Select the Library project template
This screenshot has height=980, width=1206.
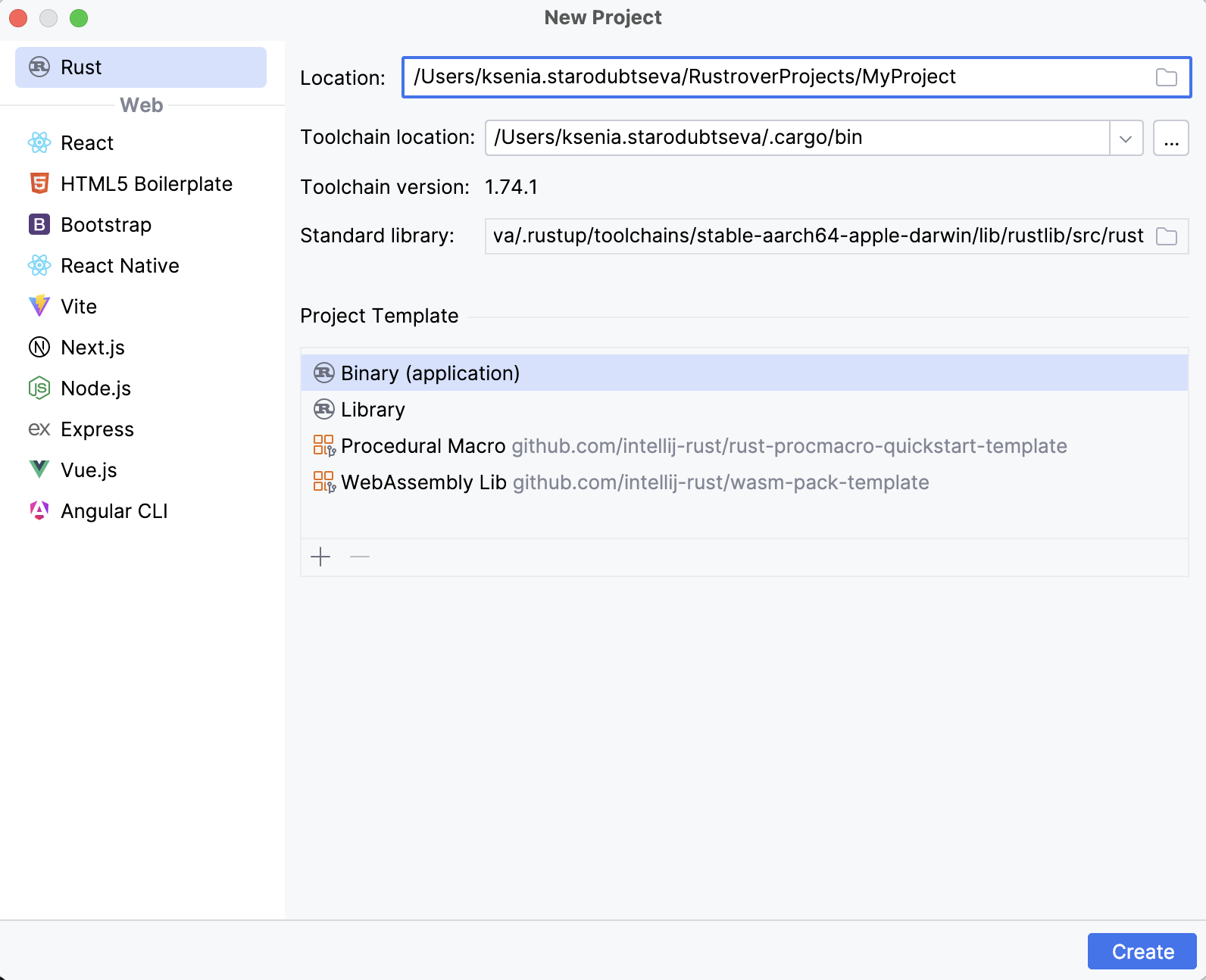[x=373, y=410]
